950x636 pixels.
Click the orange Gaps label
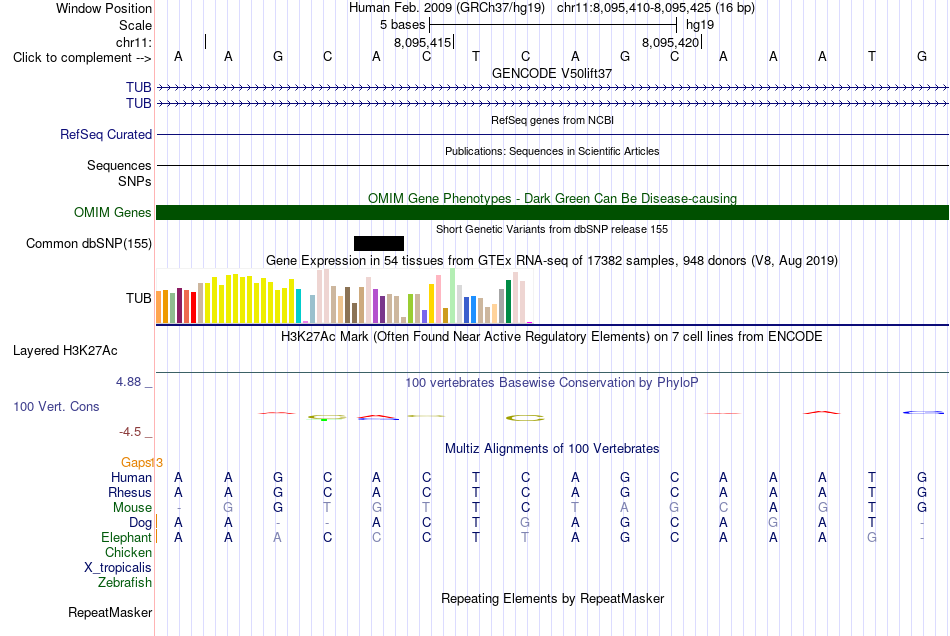[136, 463]
